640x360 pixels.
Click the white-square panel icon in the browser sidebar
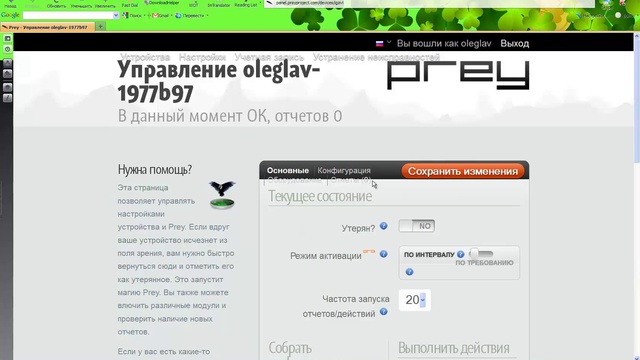click(x=7, y=38)
